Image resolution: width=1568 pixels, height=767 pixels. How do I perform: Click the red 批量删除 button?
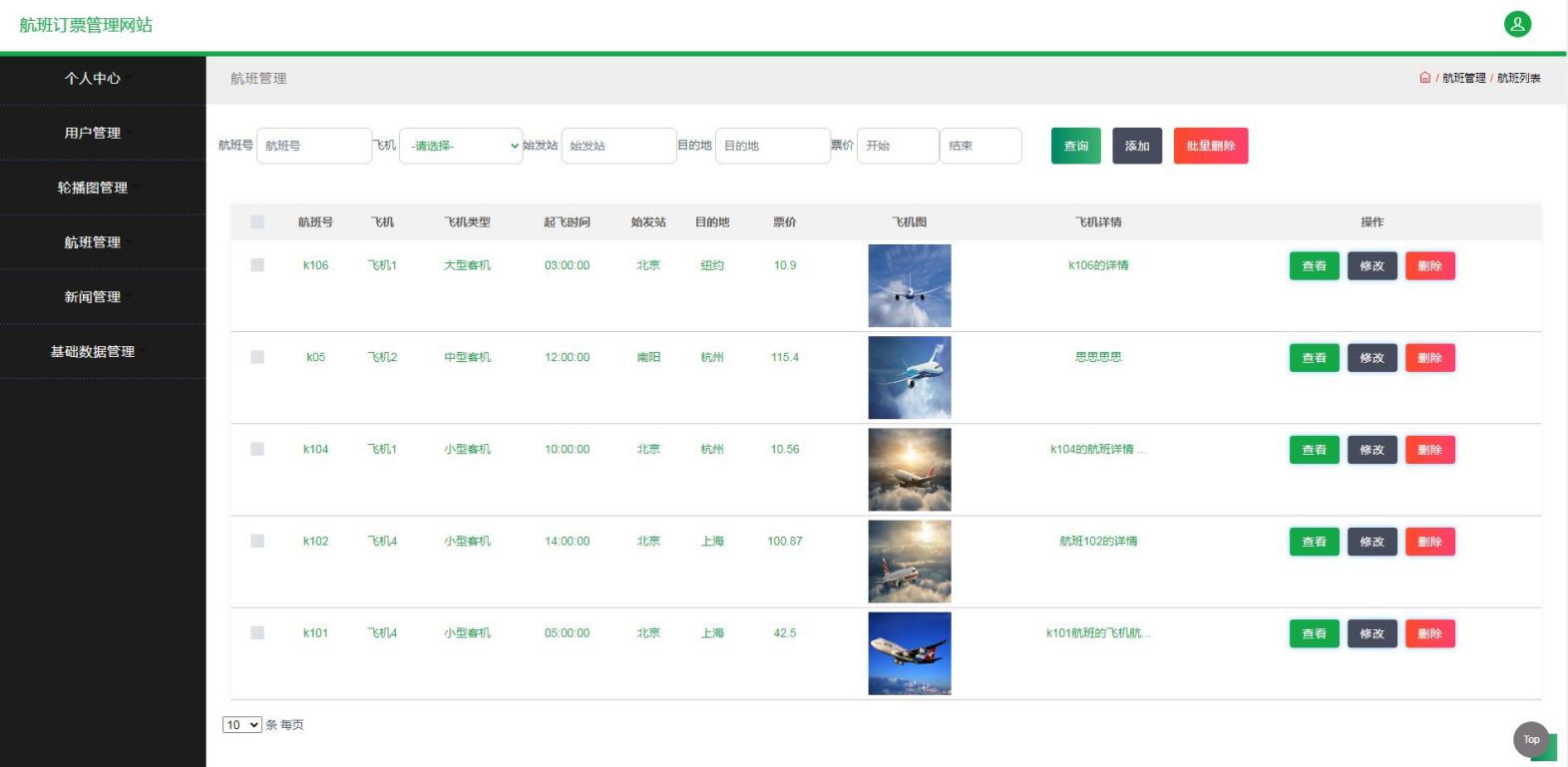pos(1211,146)
